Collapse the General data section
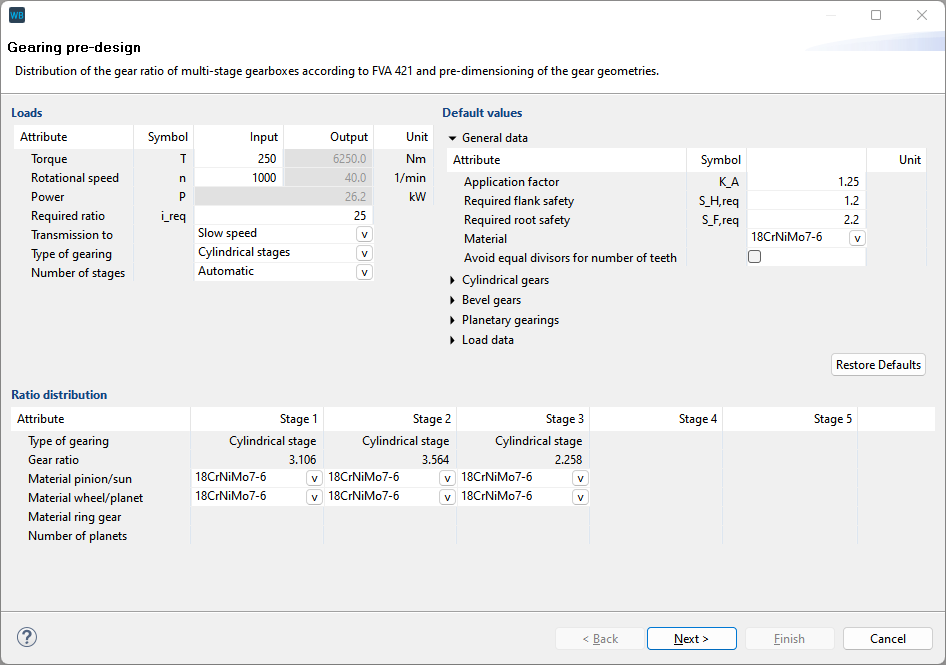946x665 pixels. tap(453, 138)
